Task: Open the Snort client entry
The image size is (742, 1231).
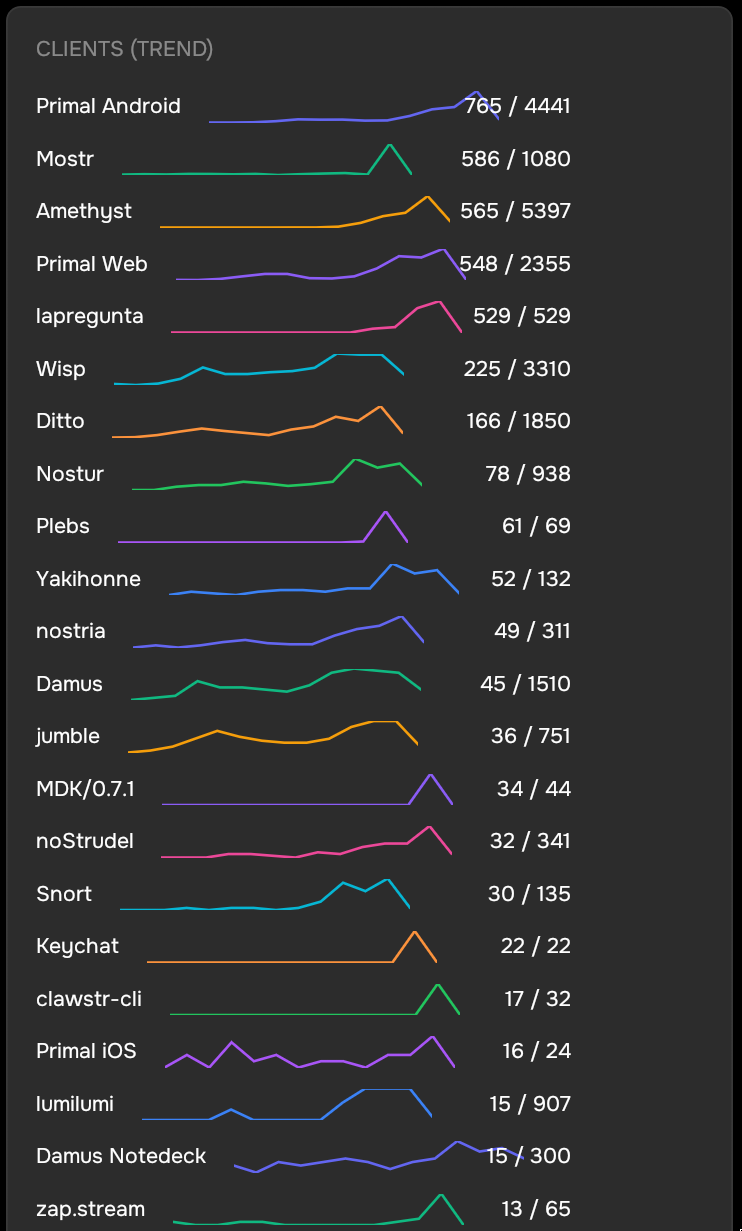Action: click(64, 894)
